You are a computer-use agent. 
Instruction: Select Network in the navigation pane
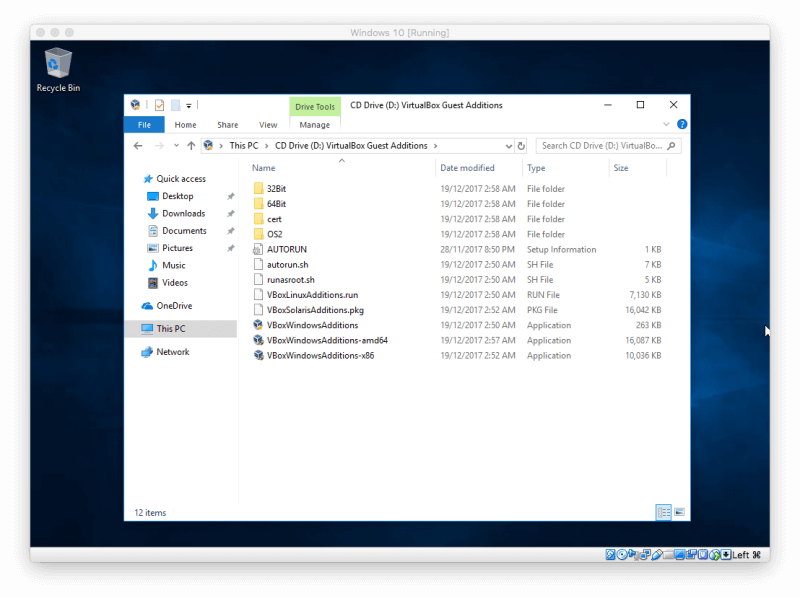[x=172, y=352]
